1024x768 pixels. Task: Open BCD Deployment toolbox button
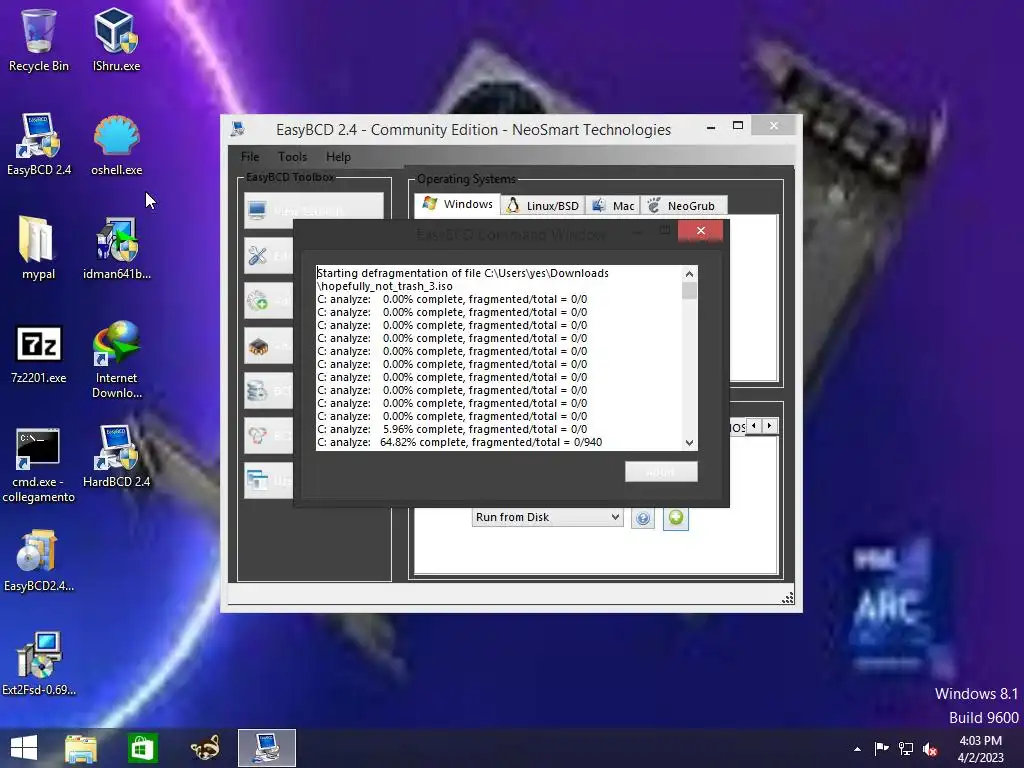268,436
